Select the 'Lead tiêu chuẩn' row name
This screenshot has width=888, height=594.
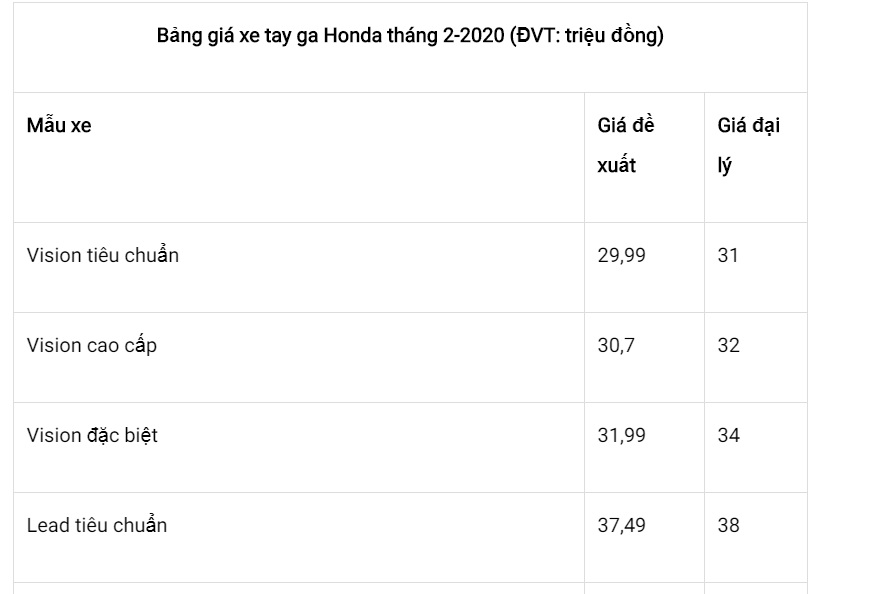tap(97, 525)
